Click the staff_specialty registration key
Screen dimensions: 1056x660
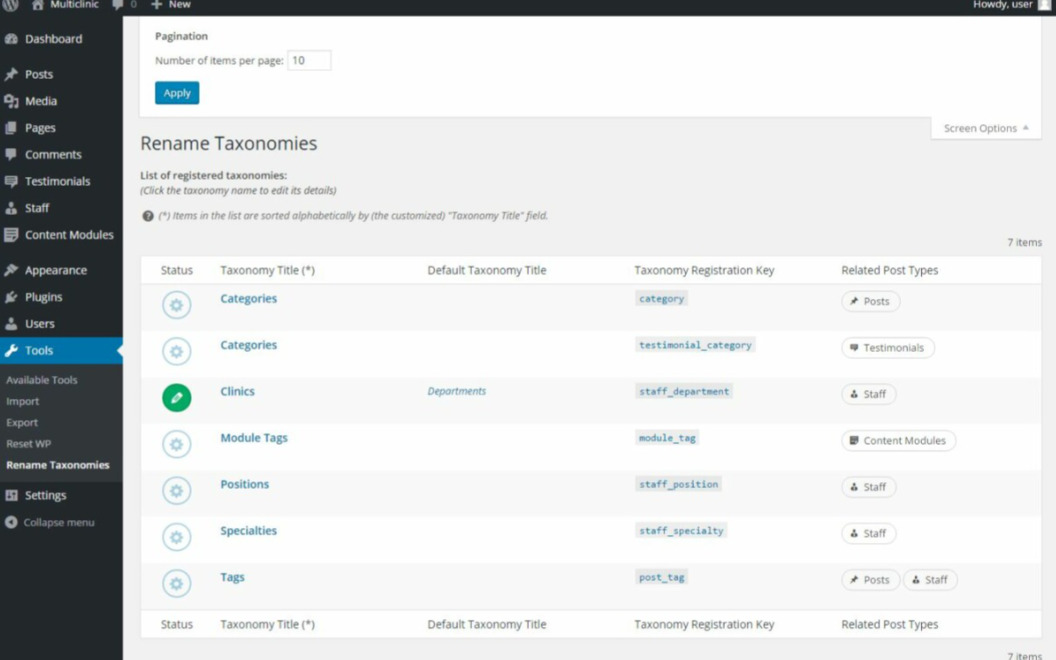pos(681,531)
